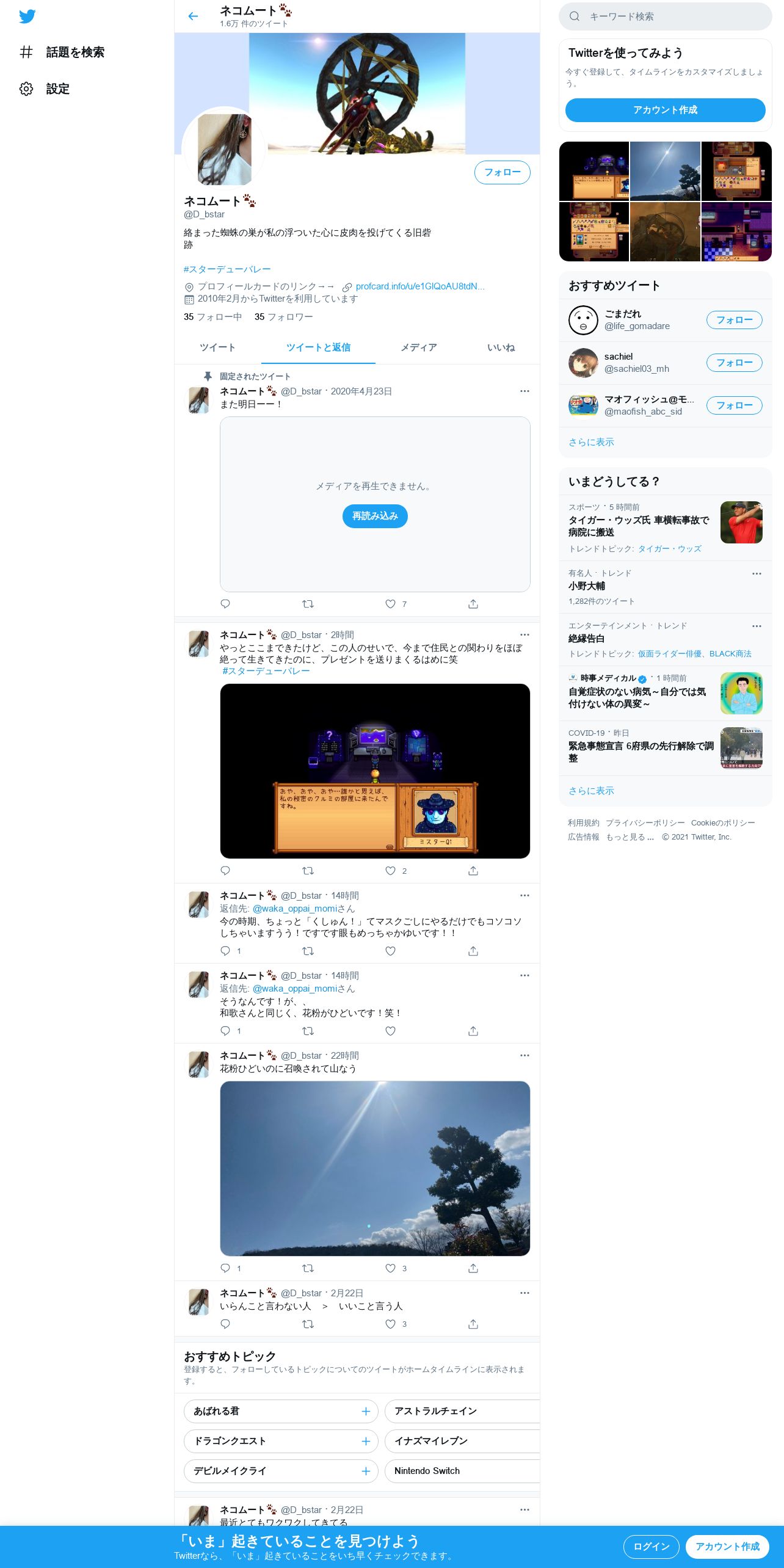This screenshot has height=1568, width=784.
Task: Click the search magnifier icon
Action: point(575,16)
